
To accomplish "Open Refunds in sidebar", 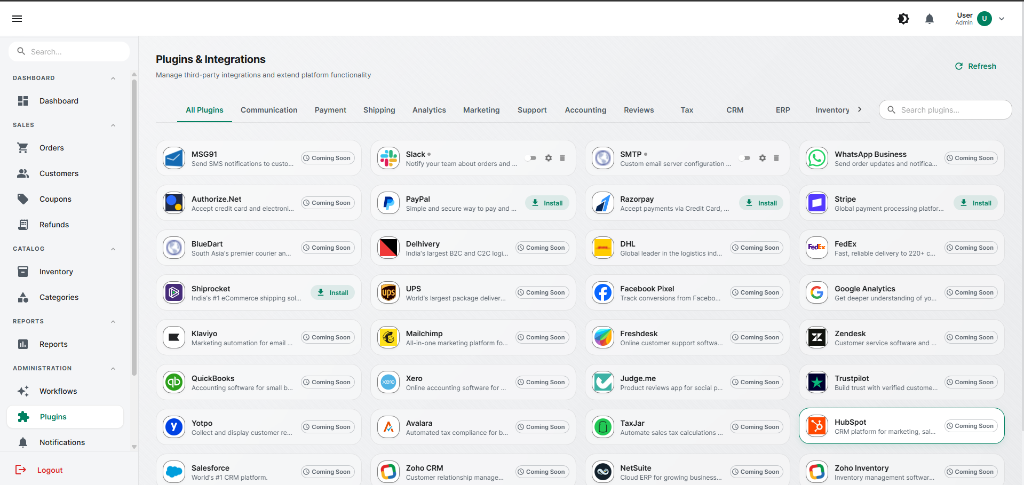I will (65, 225).
